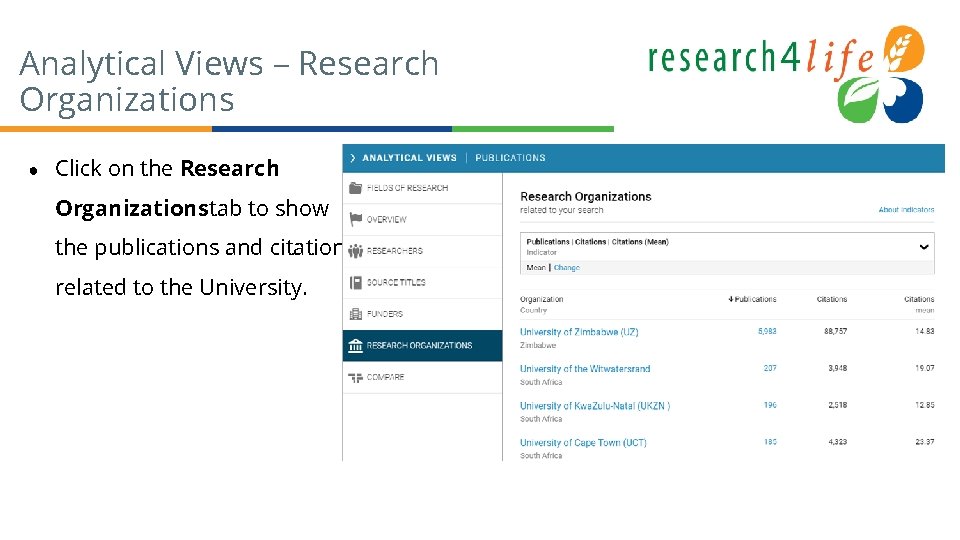Viewport: 960px width, 540px height.
Task: Click Cape Town publications count 180
Action: (770, 441)
